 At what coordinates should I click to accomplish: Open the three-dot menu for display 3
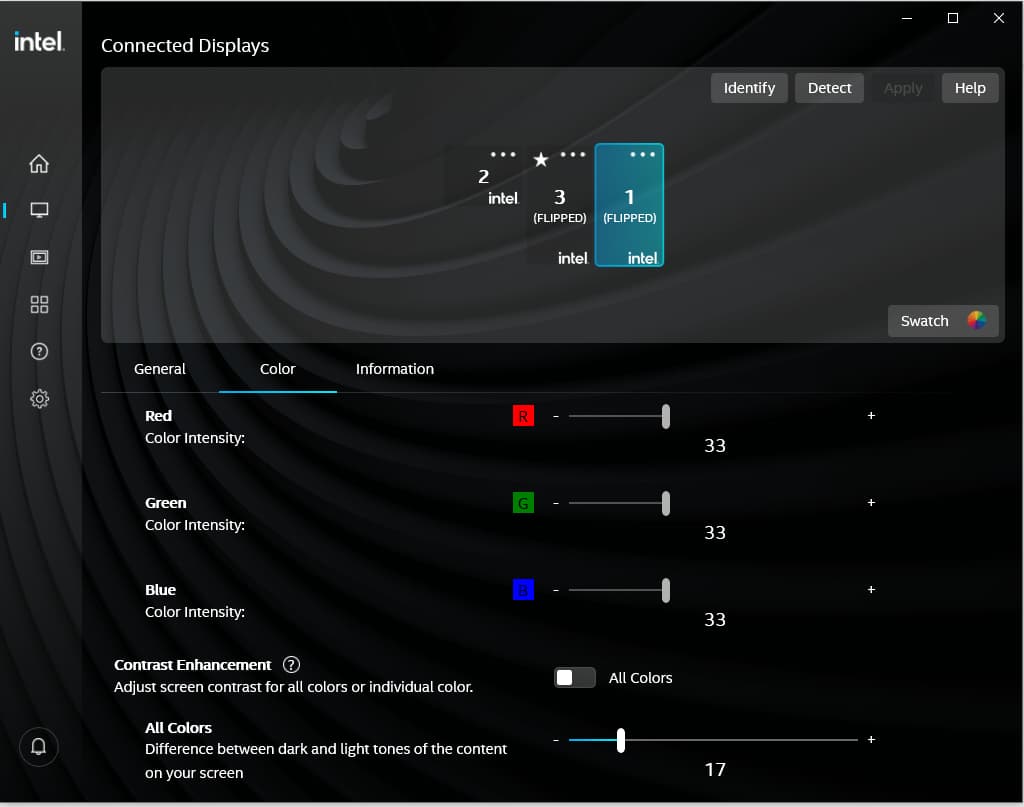point(572,155)
